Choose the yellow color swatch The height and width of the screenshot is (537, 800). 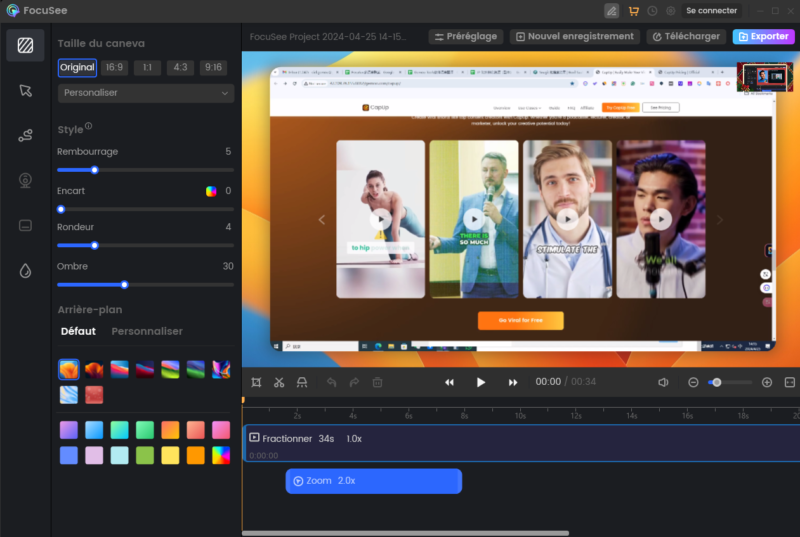(x=170, y=455)
